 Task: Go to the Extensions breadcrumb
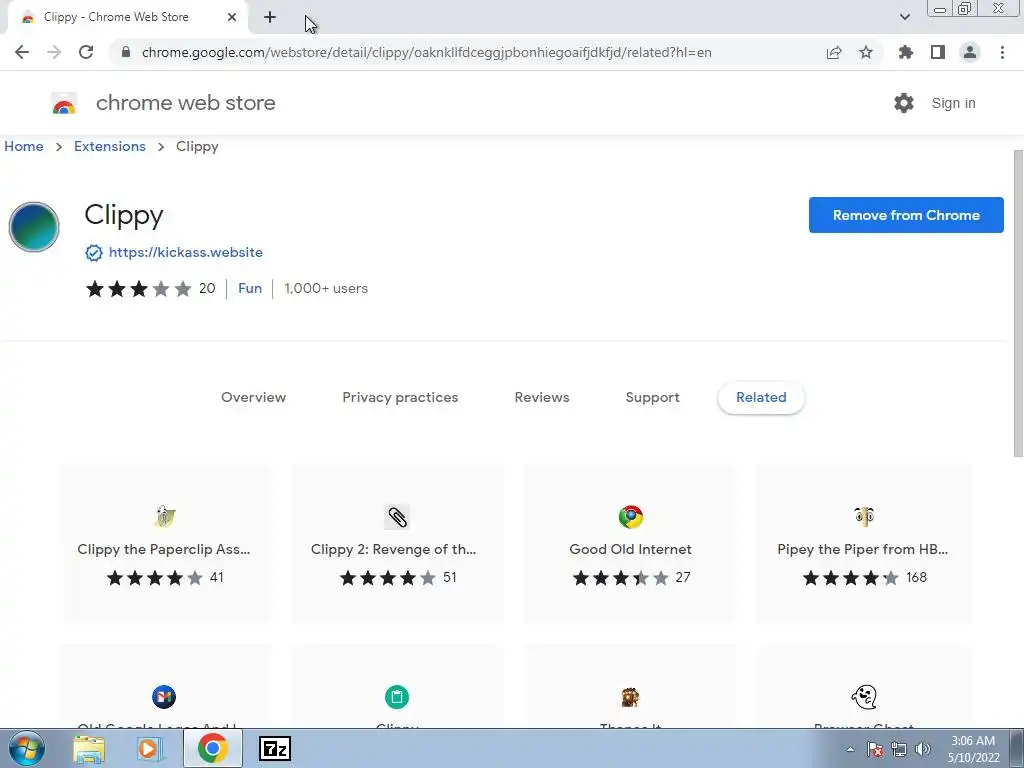[110, 146]
